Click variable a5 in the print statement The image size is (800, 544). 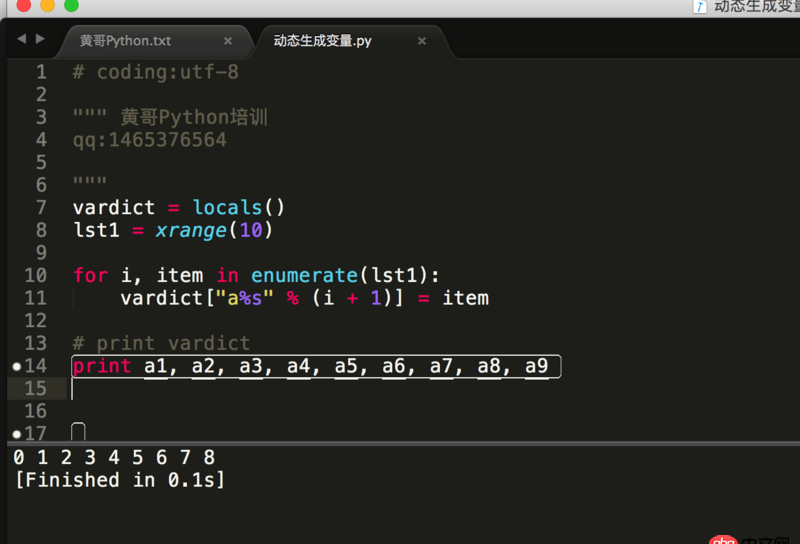[346, 366]
